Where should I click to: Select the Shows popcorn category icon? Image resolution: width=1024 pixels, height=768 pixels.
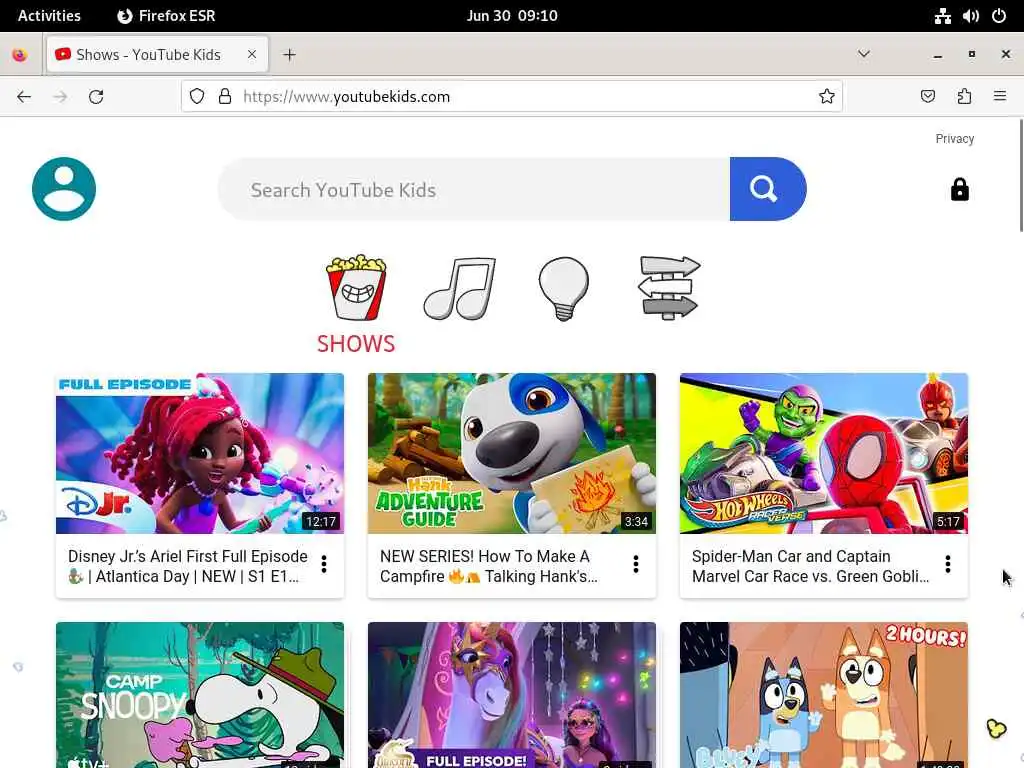pyautogui.click(x=357, y=288)
